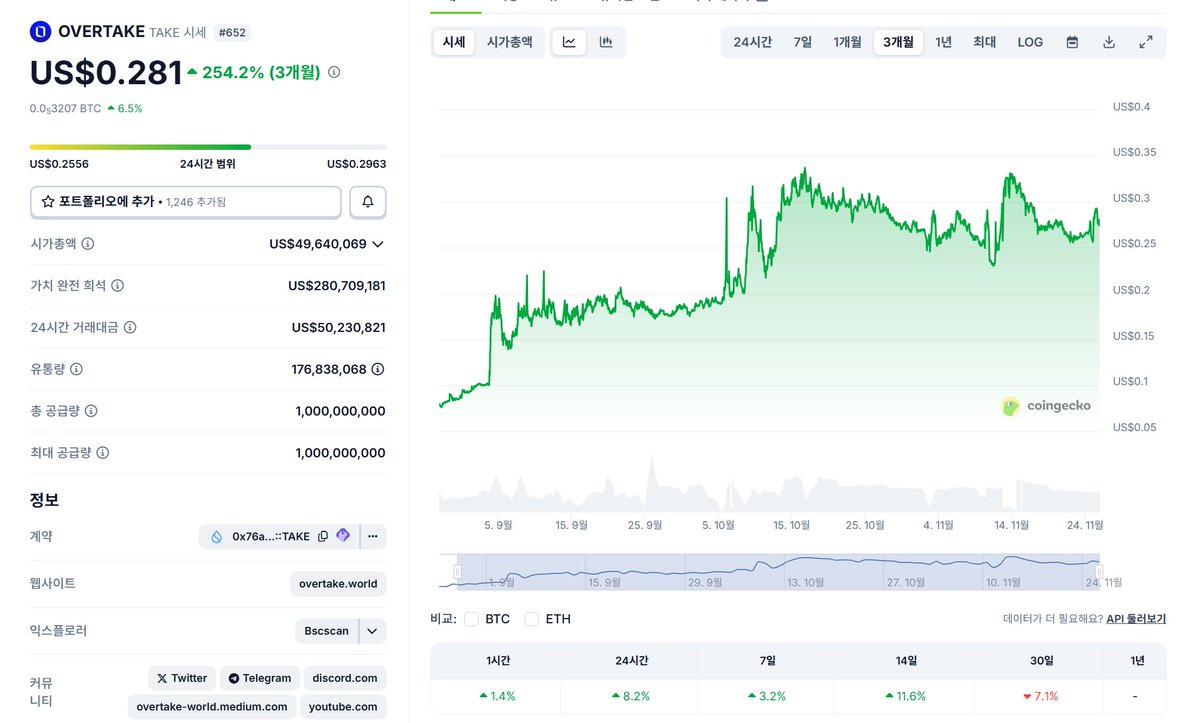Expand the chart to fullscreen

coord(1146,42)
